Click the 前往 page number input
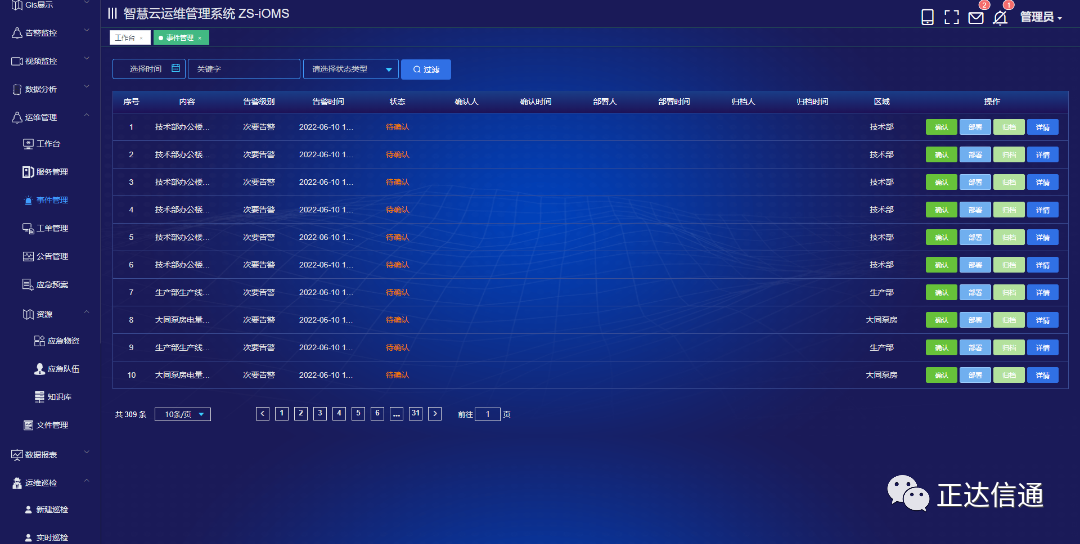Viewport: 1080px width, 544px height. coord(488,415)
